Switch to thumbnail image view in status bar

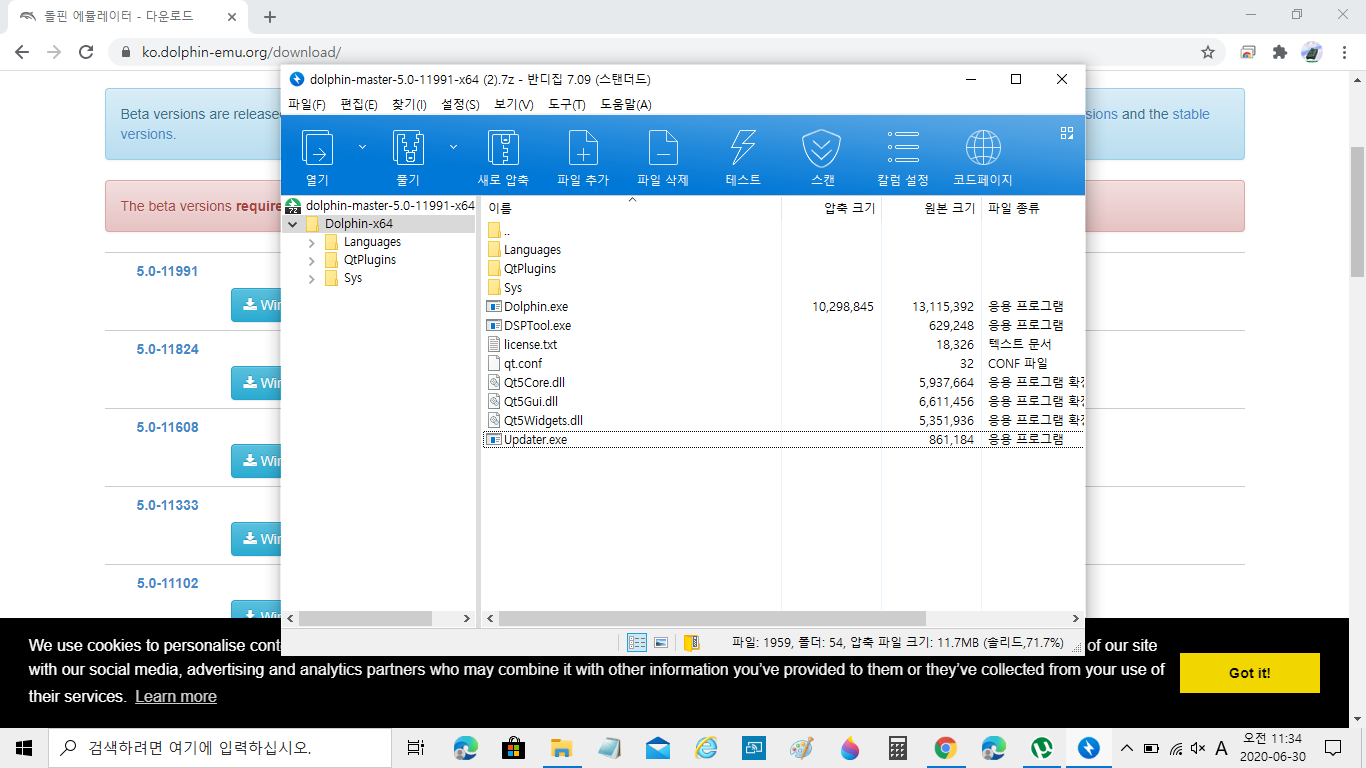point(661,642)
